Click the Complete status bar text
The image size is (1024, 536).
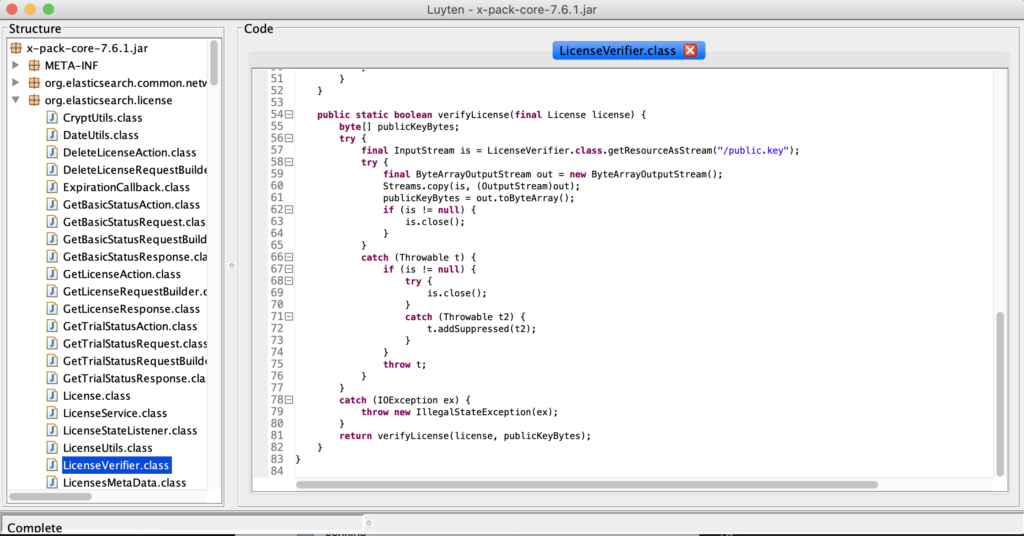pos(35,528)
